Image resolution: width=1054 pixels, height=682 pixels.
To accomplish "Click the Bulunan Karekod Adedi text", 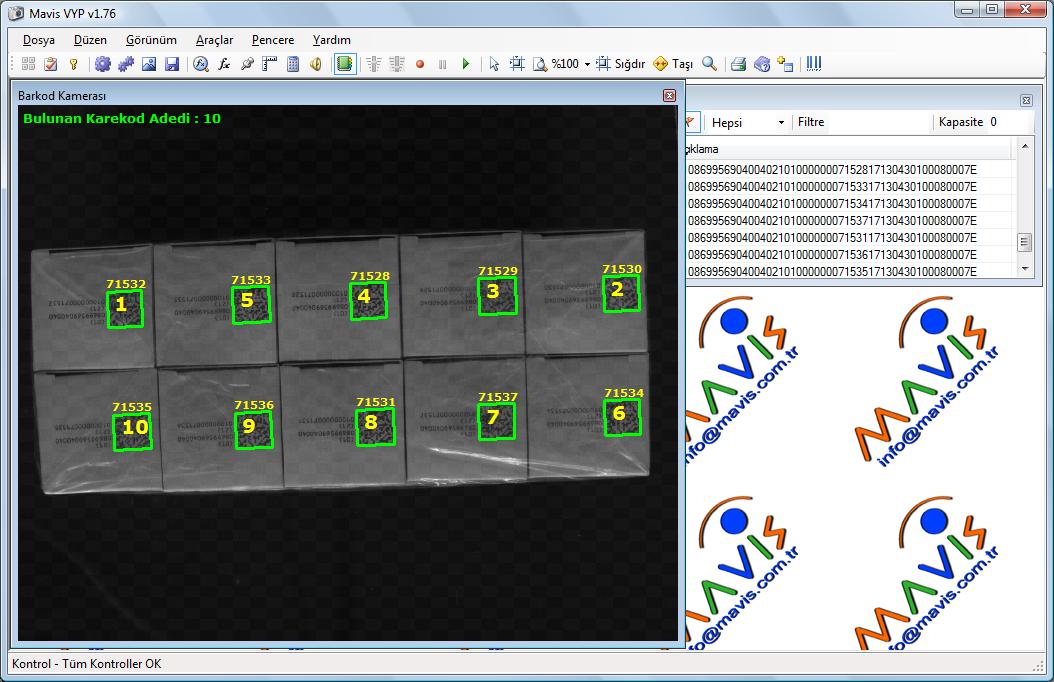I will (122, 118).
